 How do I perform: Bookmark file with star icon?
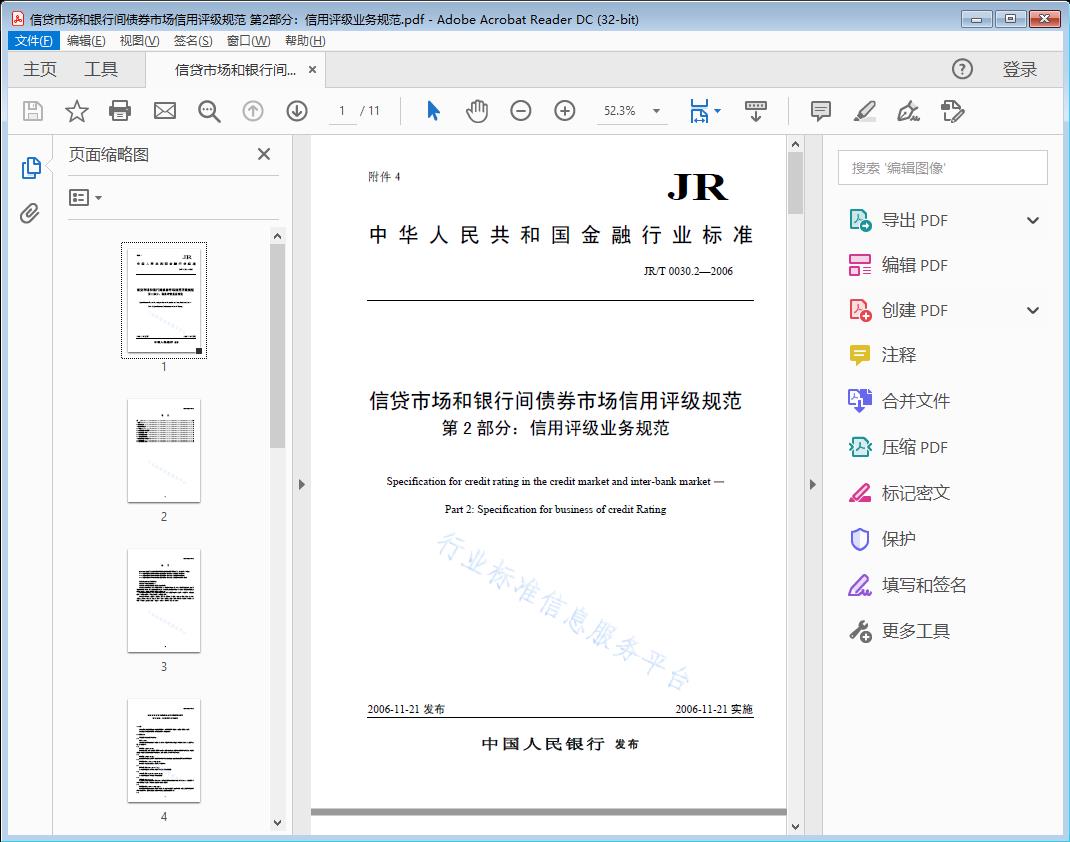77,111
